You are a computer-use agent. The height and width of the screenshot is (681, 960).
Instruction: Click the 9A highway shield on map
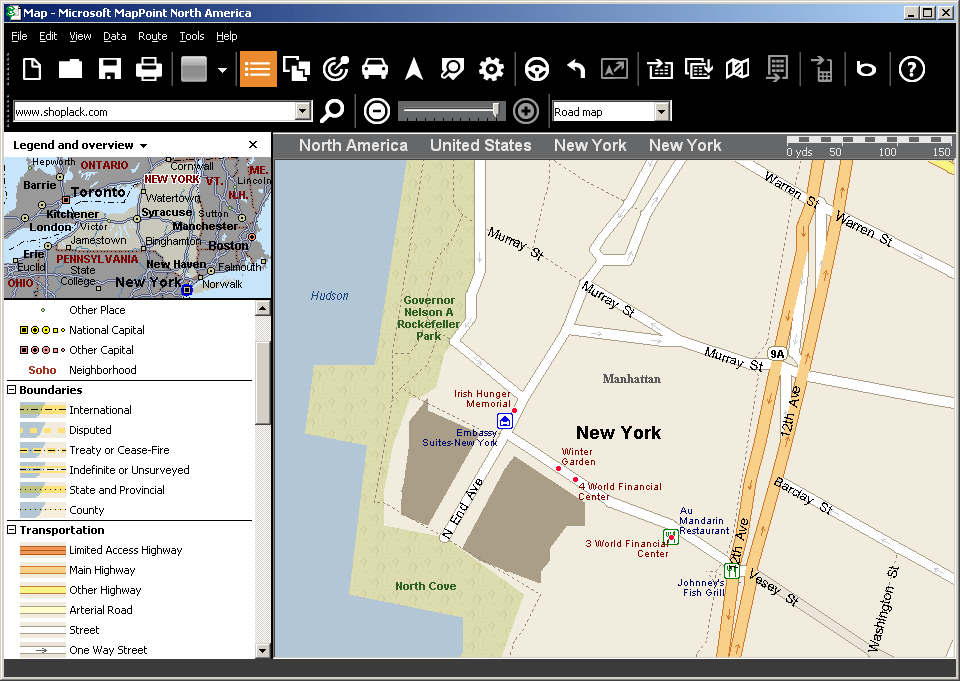(777, 354)
